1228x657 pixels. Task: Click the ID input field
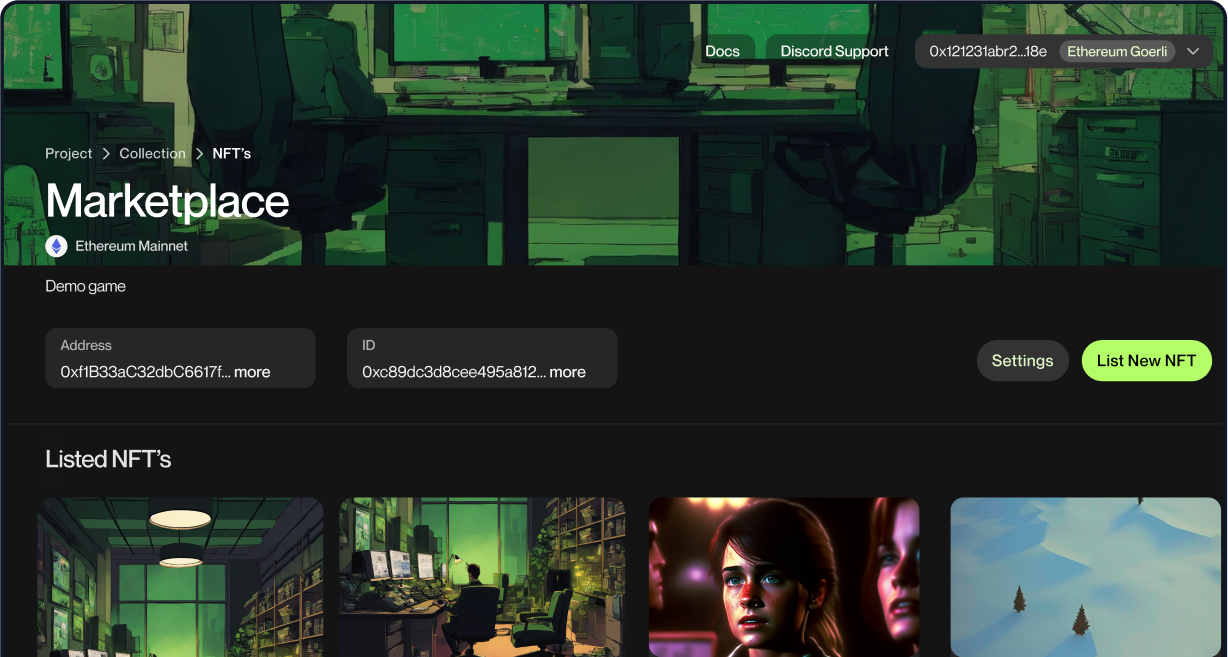point(482,358)
